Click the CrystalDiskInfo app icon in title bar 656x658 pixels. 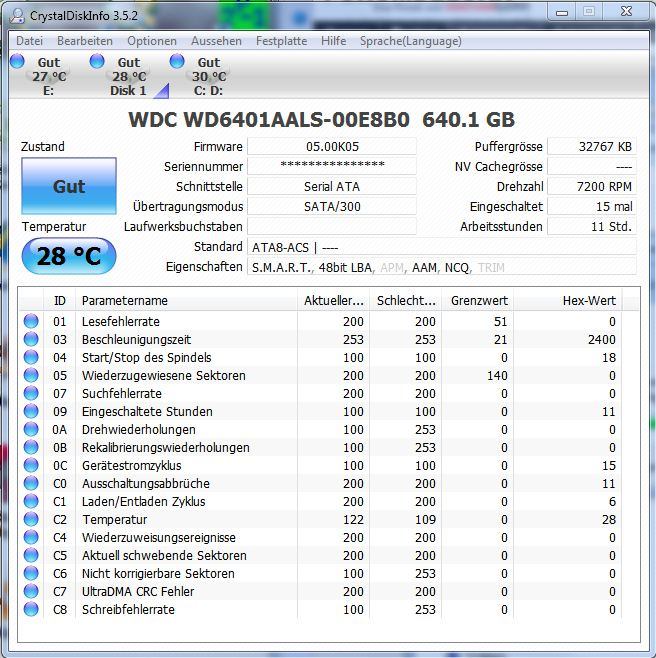[18, 15]
